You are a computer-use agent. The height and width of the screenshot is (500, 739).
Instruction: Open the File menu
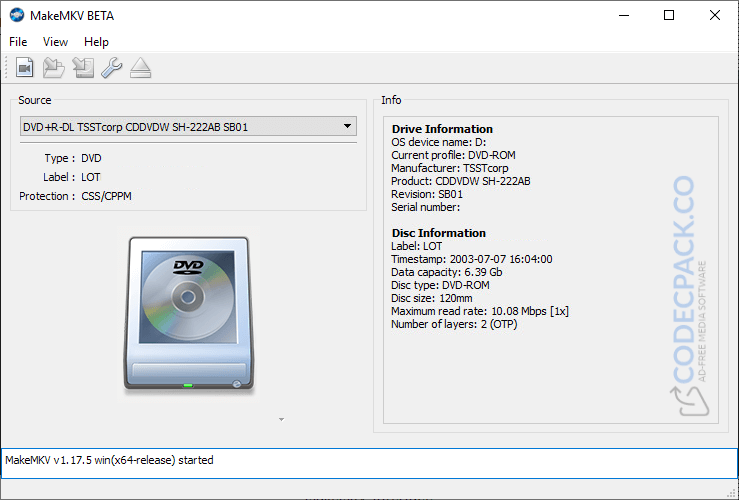point(18,42)
